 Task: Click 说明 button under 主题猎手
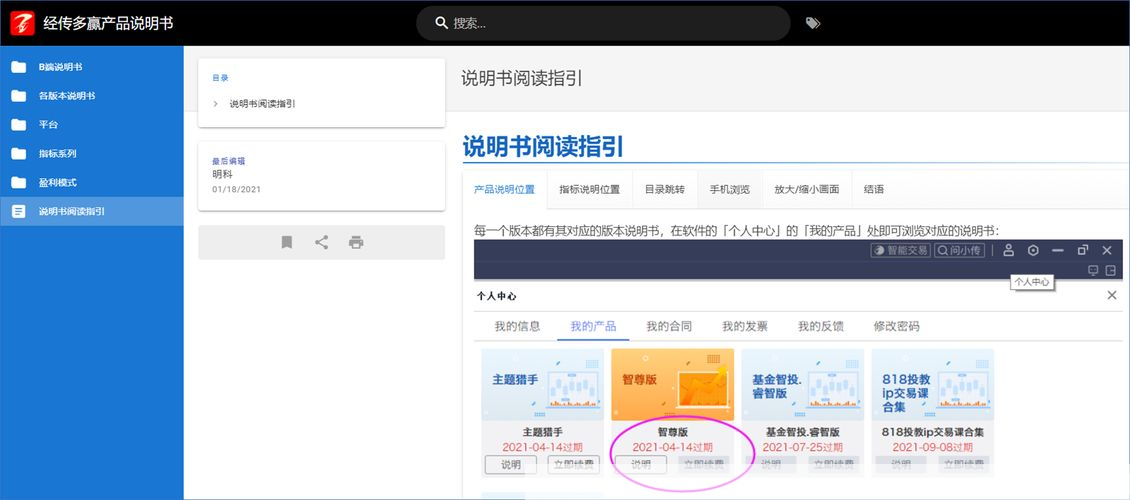pos(511,465)
